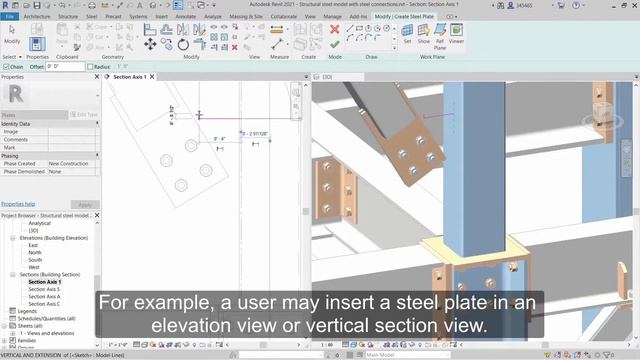Click the 3D view's horizontal scrollbar
Image resolution: width=640 pixels, height=360 pixels.
coord(544,345)
